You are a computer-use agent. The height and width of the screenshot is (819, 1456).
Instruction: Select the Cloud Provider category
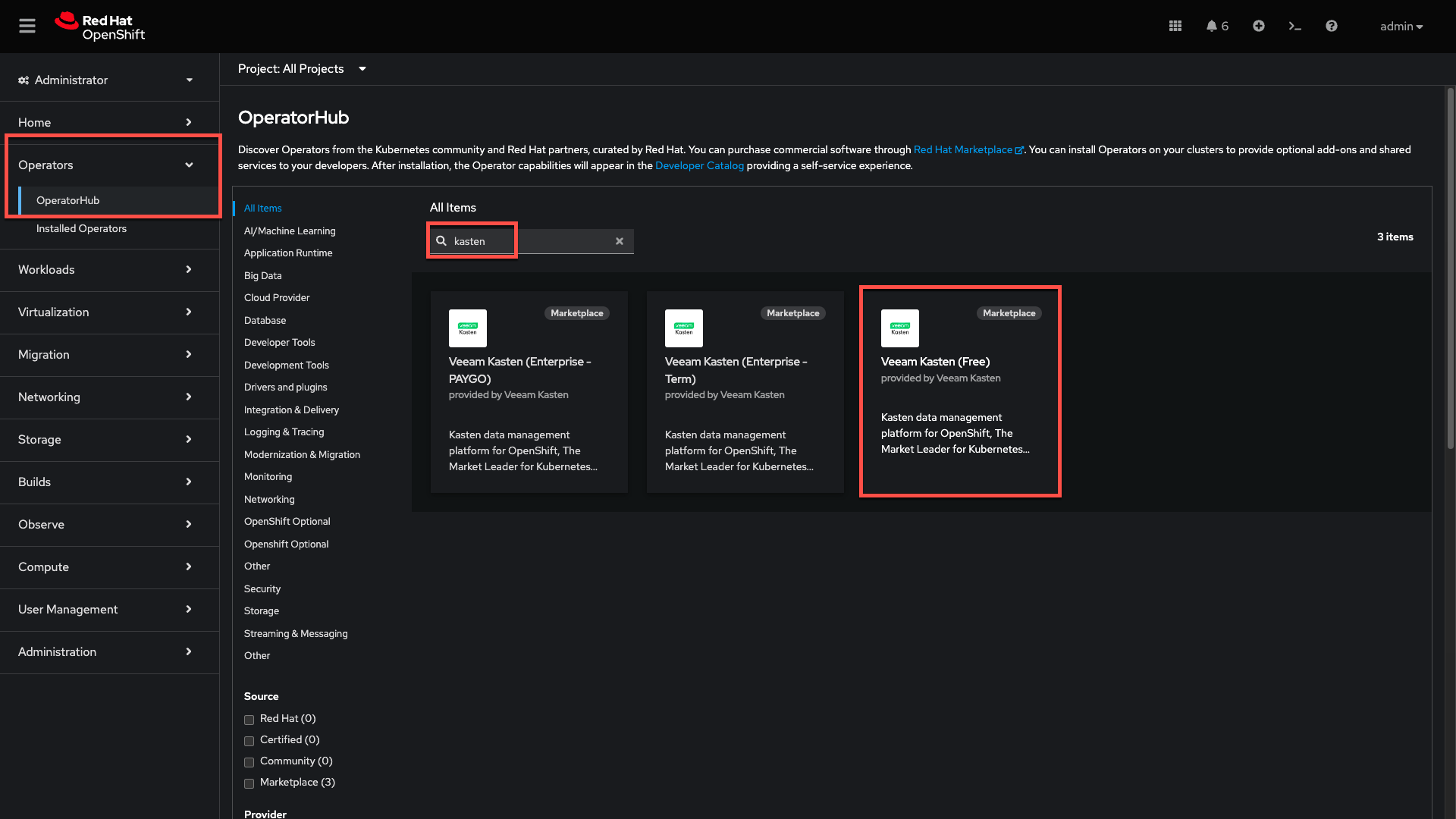tap(277, 297)
